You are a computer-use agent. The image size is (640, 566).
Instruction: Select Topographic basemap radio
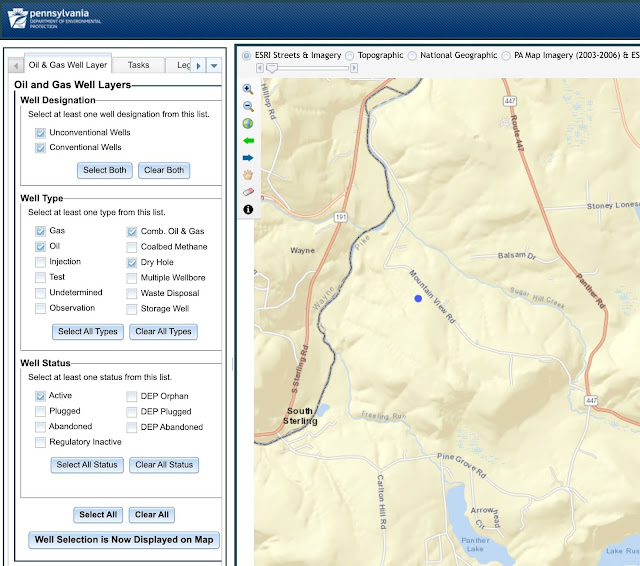[x=349, y=56]
